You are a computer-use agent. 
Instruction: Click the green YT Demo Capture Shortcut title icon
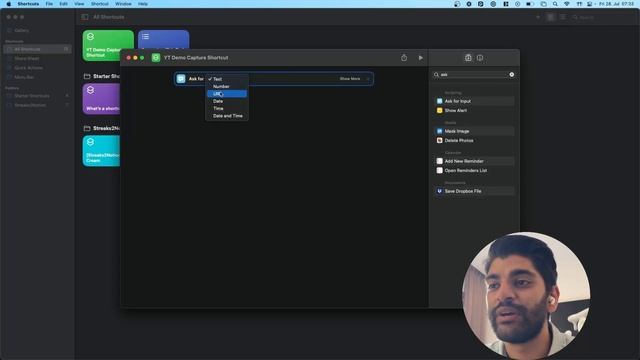click(x=156, y=58)
